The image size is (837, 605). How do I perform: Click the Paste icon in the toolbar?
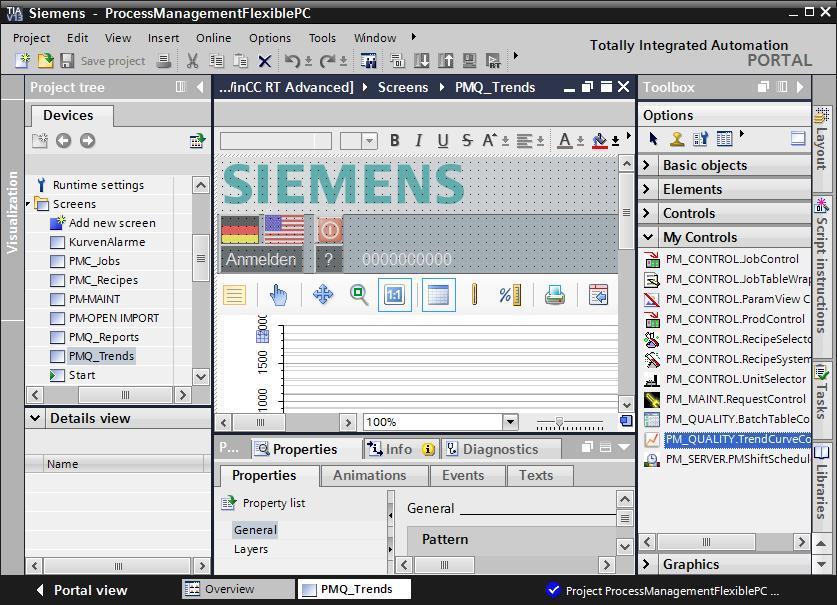tap(241, 61)
